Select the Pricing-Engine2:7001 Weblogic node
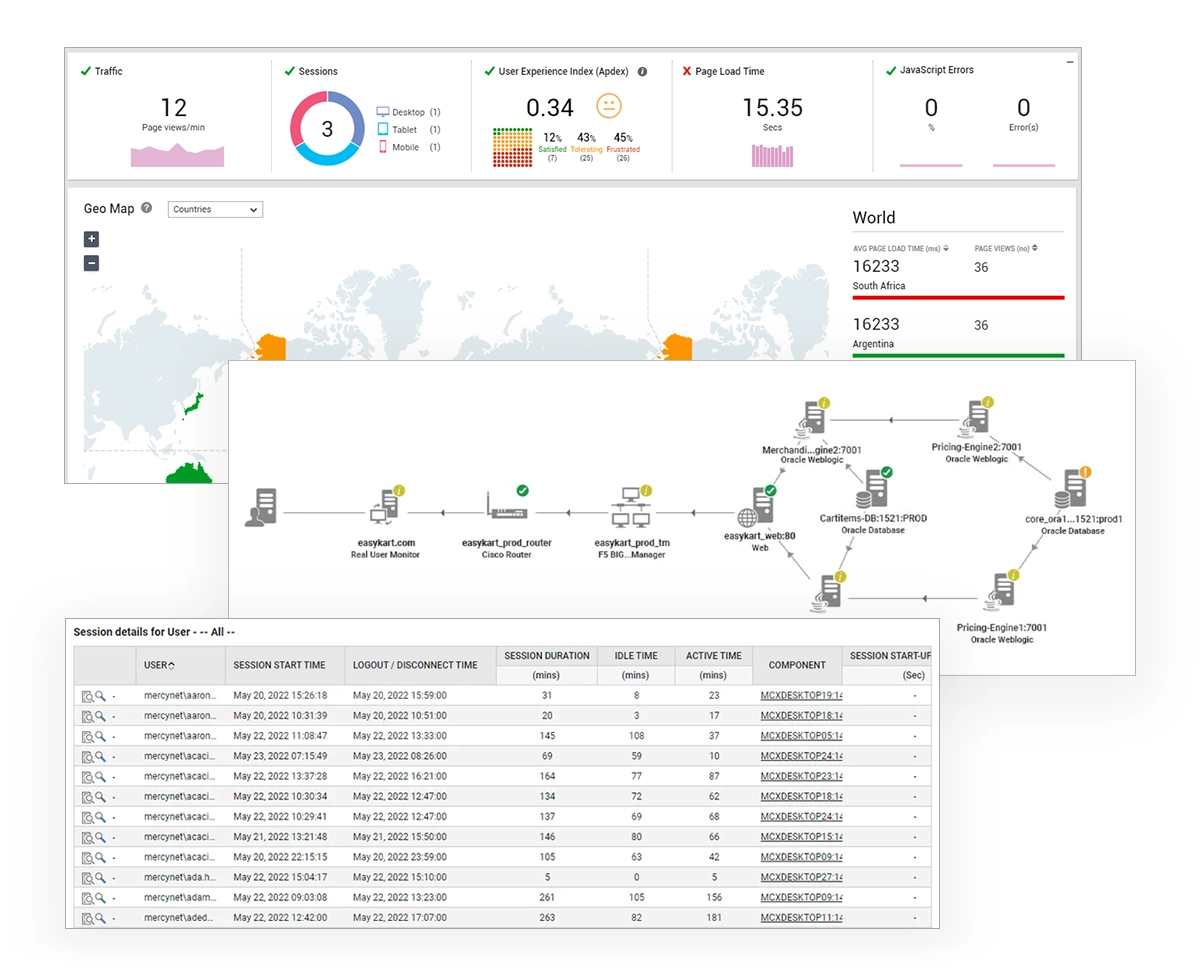The image size is (1200, 976). pos(975,418)
